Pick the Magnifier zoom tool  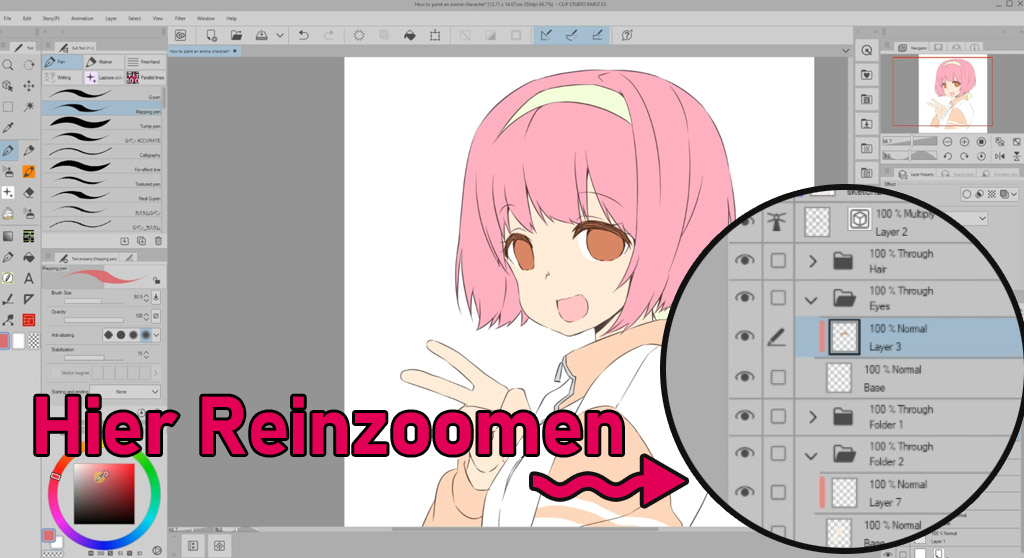tap(8, 64)
